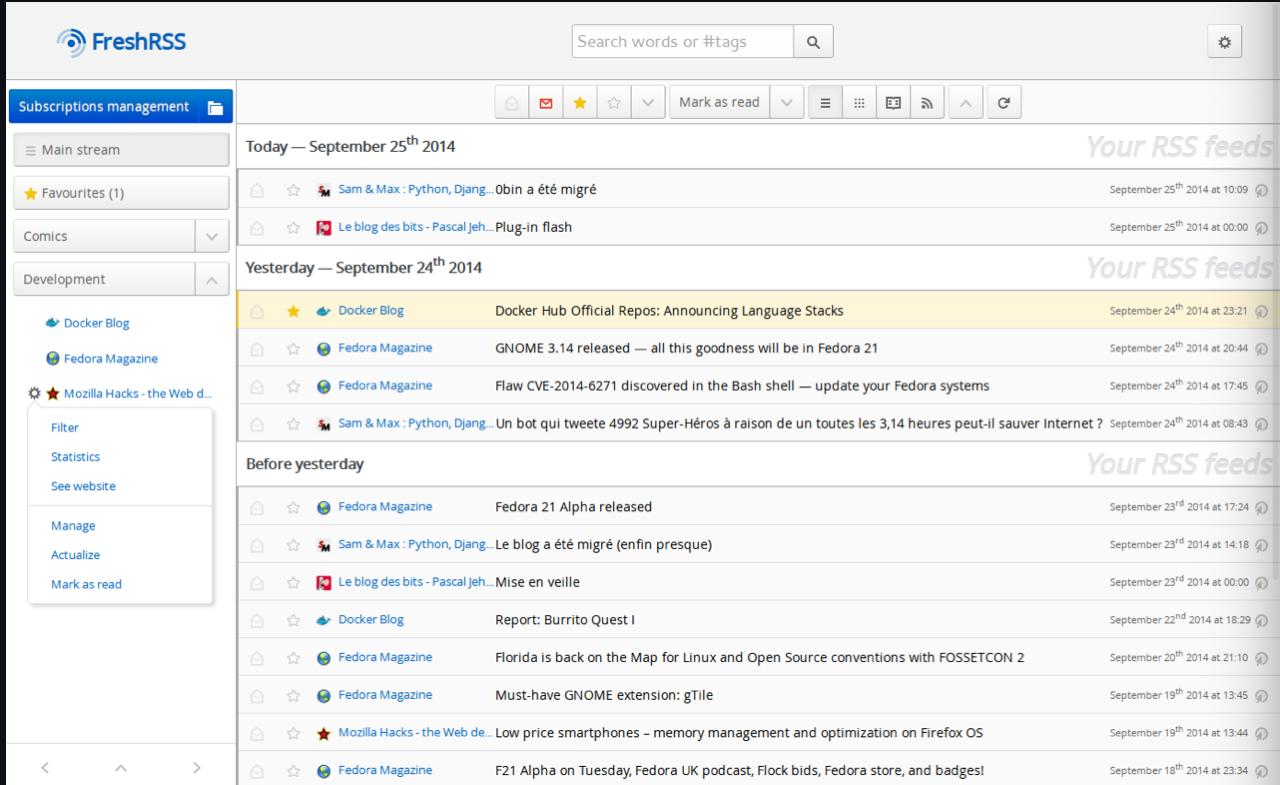Choose Mark as read in the feed menu
This screenshot has height=785, width=1280.
pos(86,585)
